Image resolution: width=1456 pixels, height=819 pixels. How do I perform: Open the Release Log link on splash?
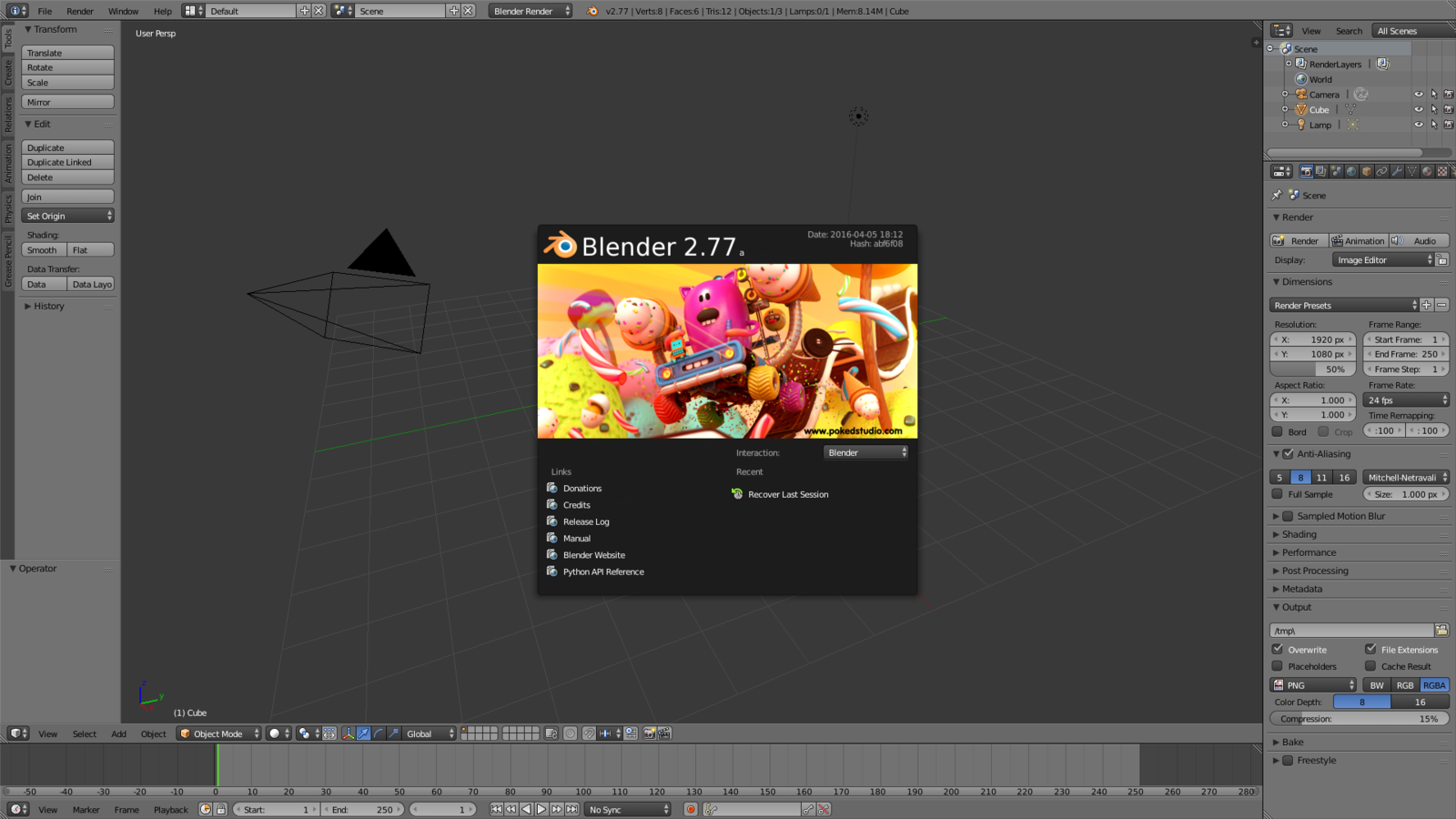pos(586,521)
